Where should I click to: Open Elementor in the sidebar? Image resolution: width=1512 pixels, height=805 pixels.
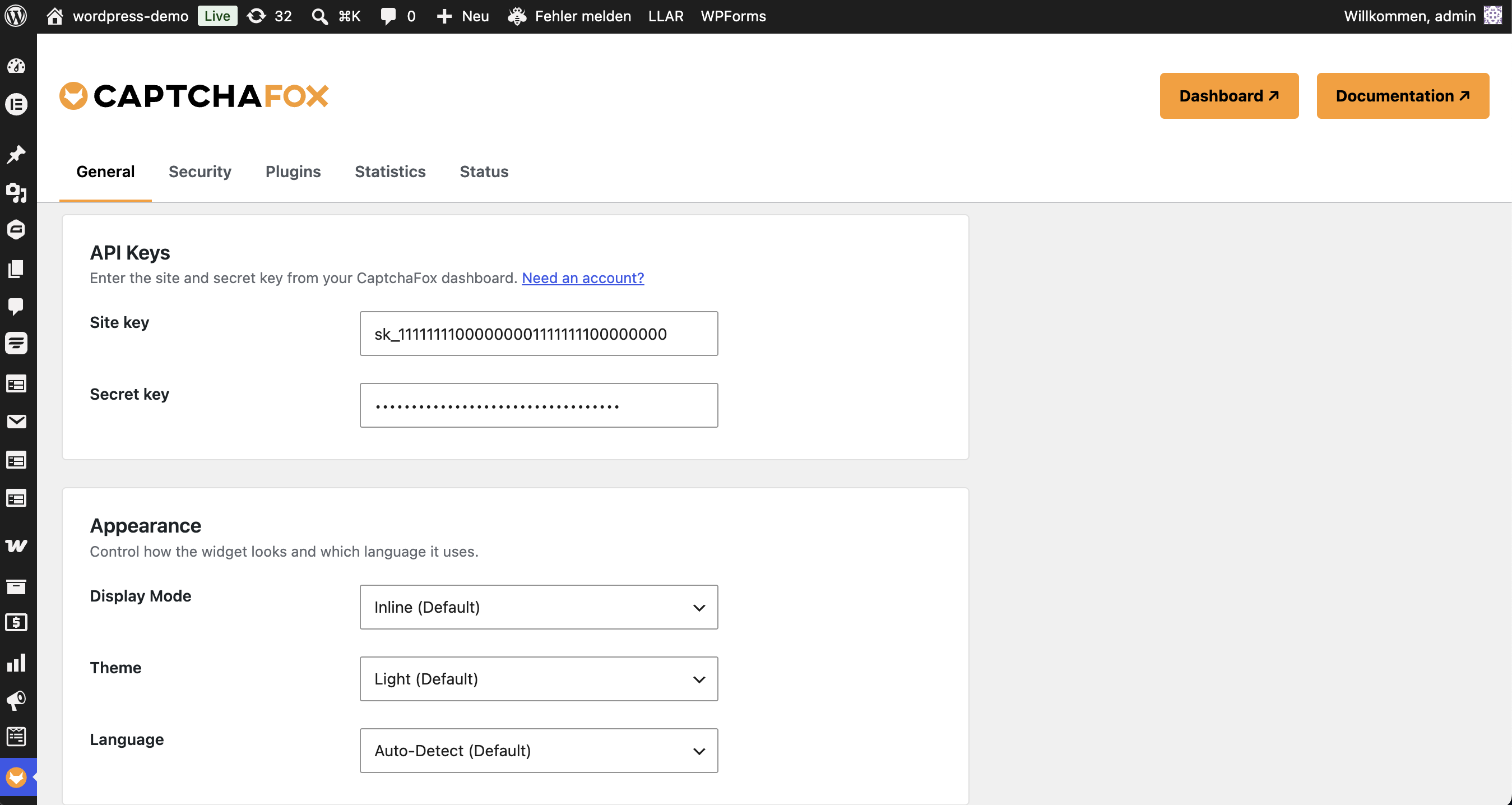click(x=16, y=104)
